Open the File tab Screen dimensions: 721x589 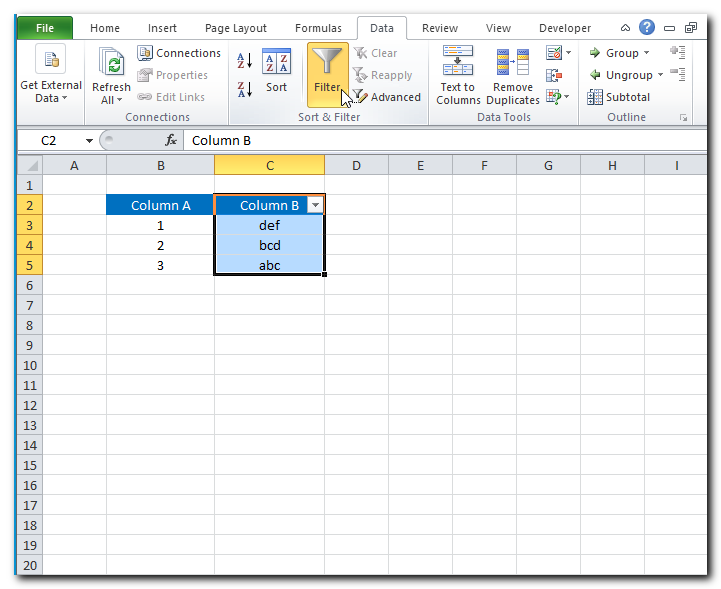(x=45, y=28)
